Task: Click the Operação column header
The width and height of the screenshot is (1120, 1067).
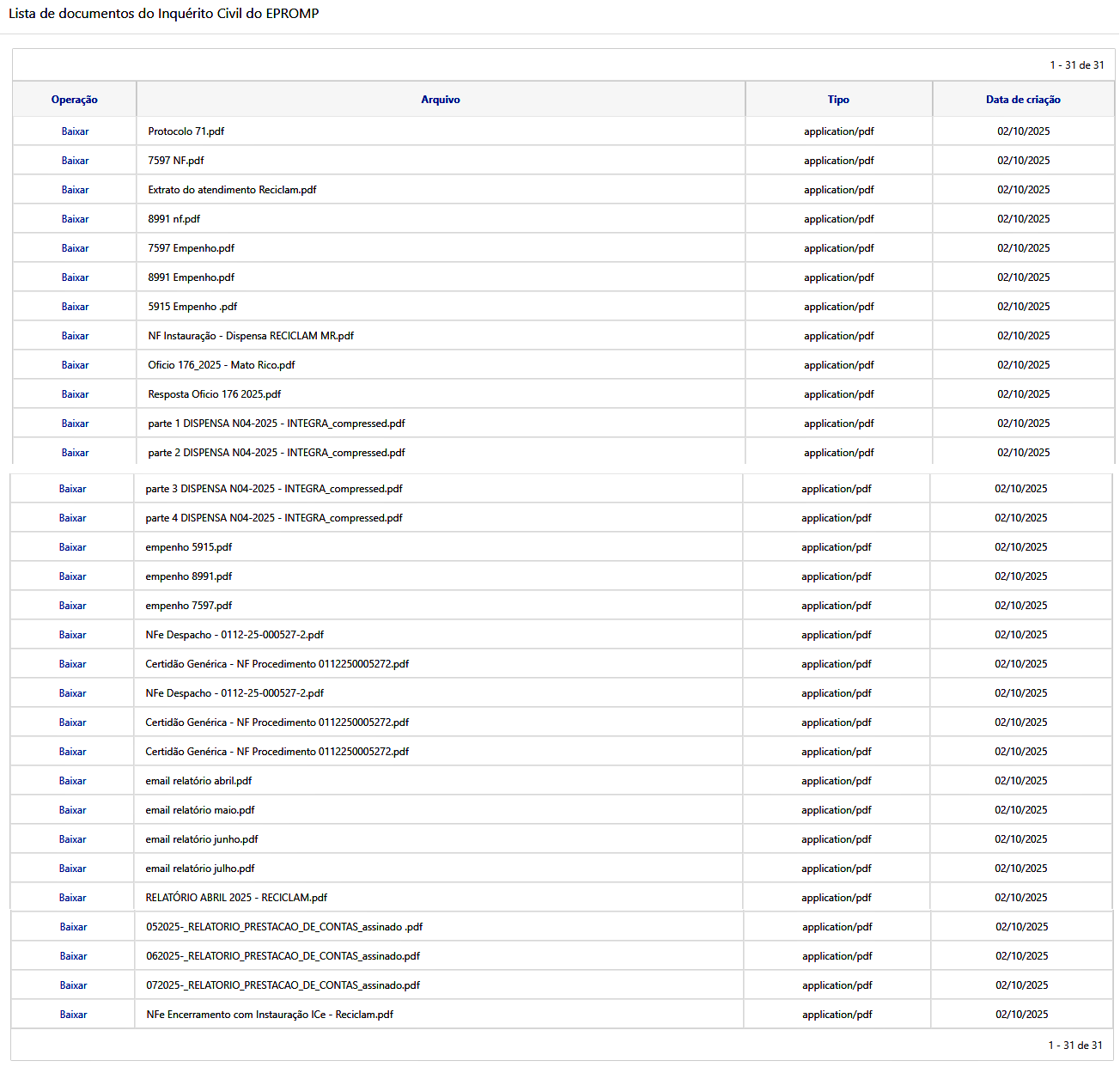Action: [74, 100]
